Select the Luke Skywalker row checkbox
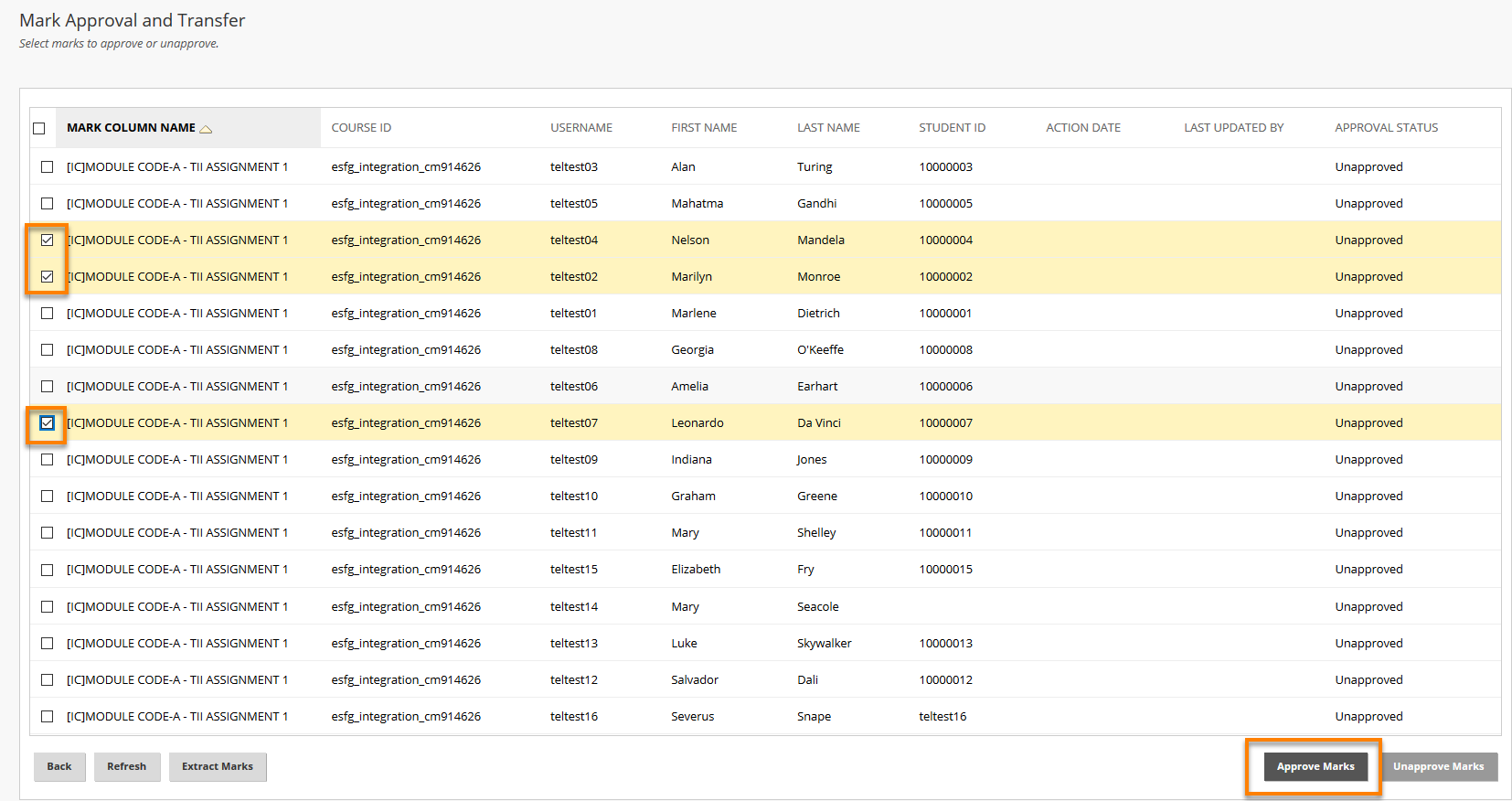 click(x=48, y=644)
